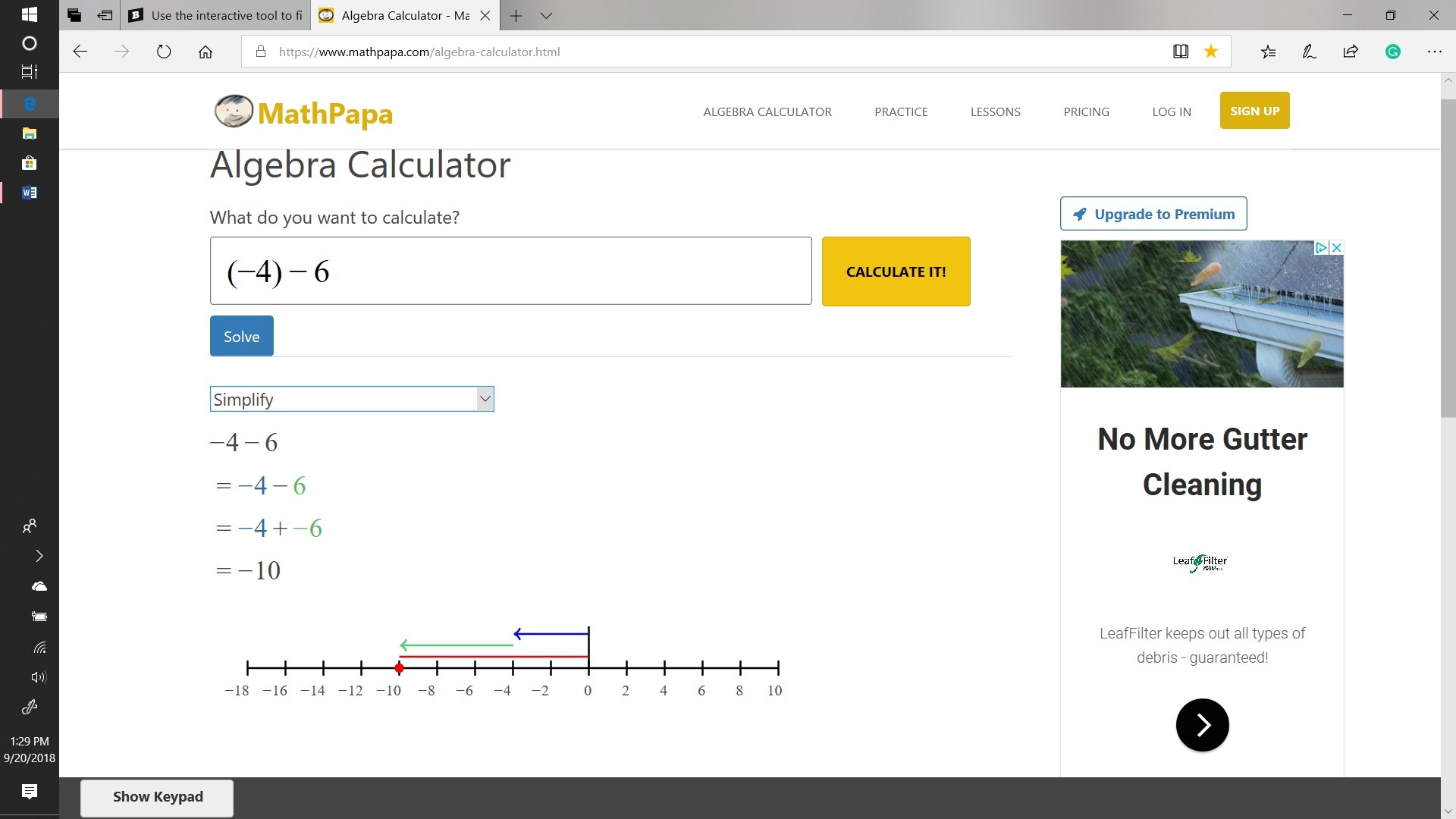Click the add notes pen icon
This screenshot has width=1456, height=819.
1309,52
